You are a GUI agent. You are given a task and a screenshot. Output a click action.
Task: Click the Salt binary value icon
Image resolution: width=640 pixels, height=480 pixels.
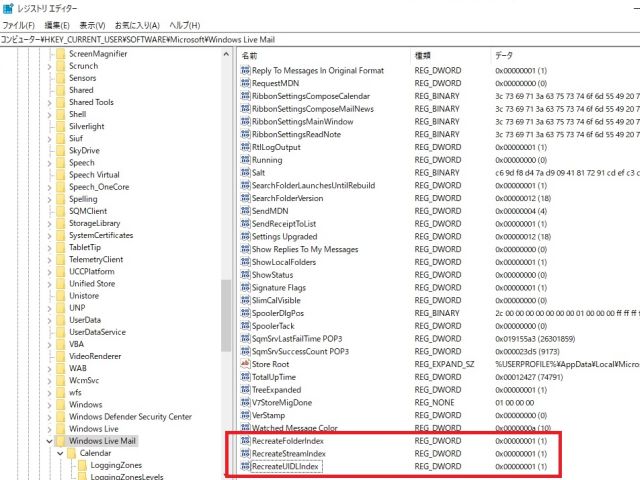(245, 173)
